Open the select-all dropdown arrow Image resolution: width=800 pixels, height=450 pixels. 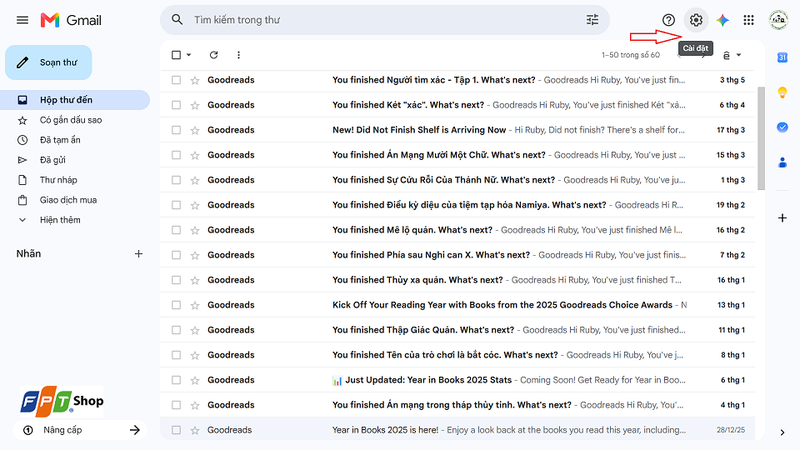point(189,55)
